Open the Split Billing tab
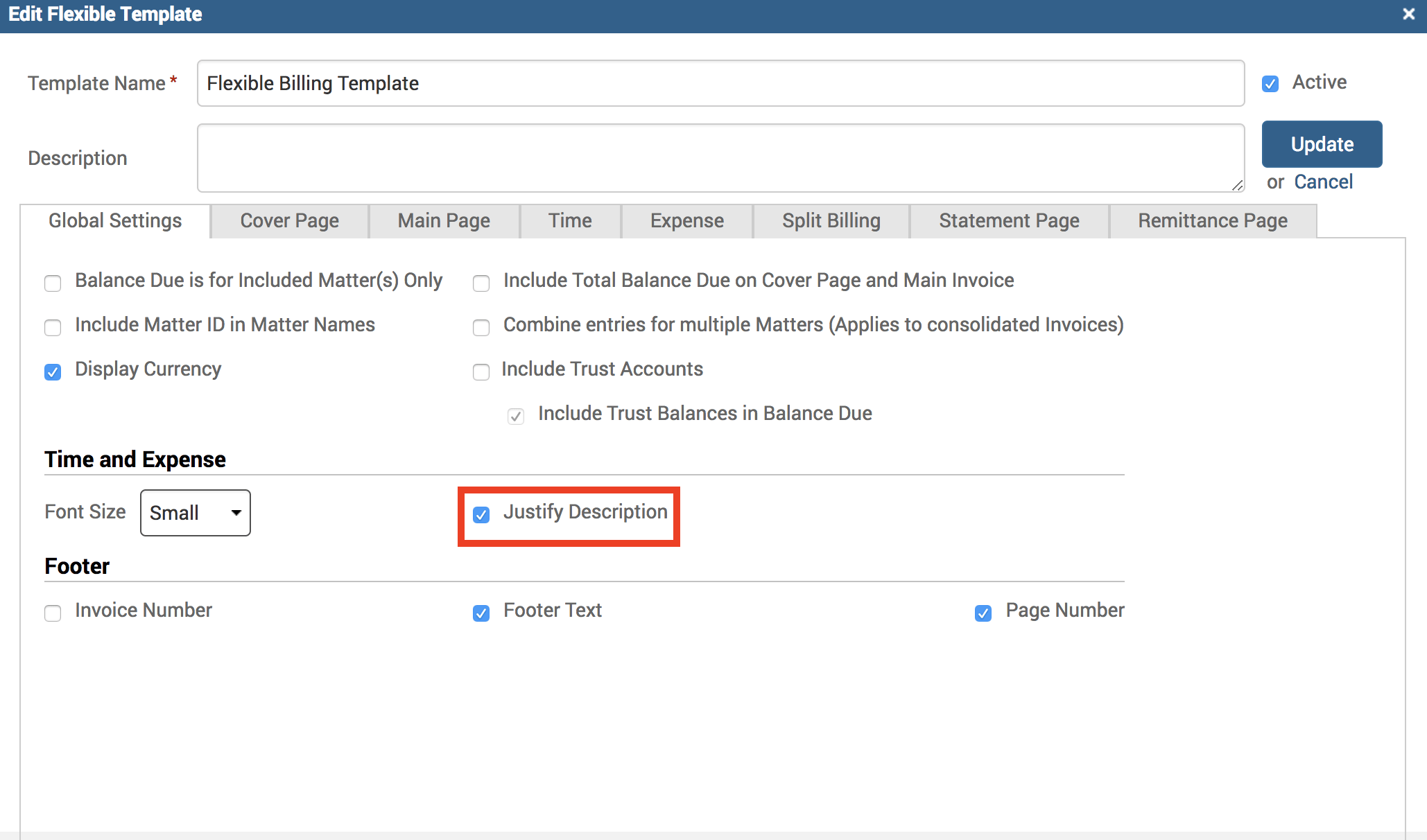The width and height of the screenshot is (1427, 840). pos(831,221)
